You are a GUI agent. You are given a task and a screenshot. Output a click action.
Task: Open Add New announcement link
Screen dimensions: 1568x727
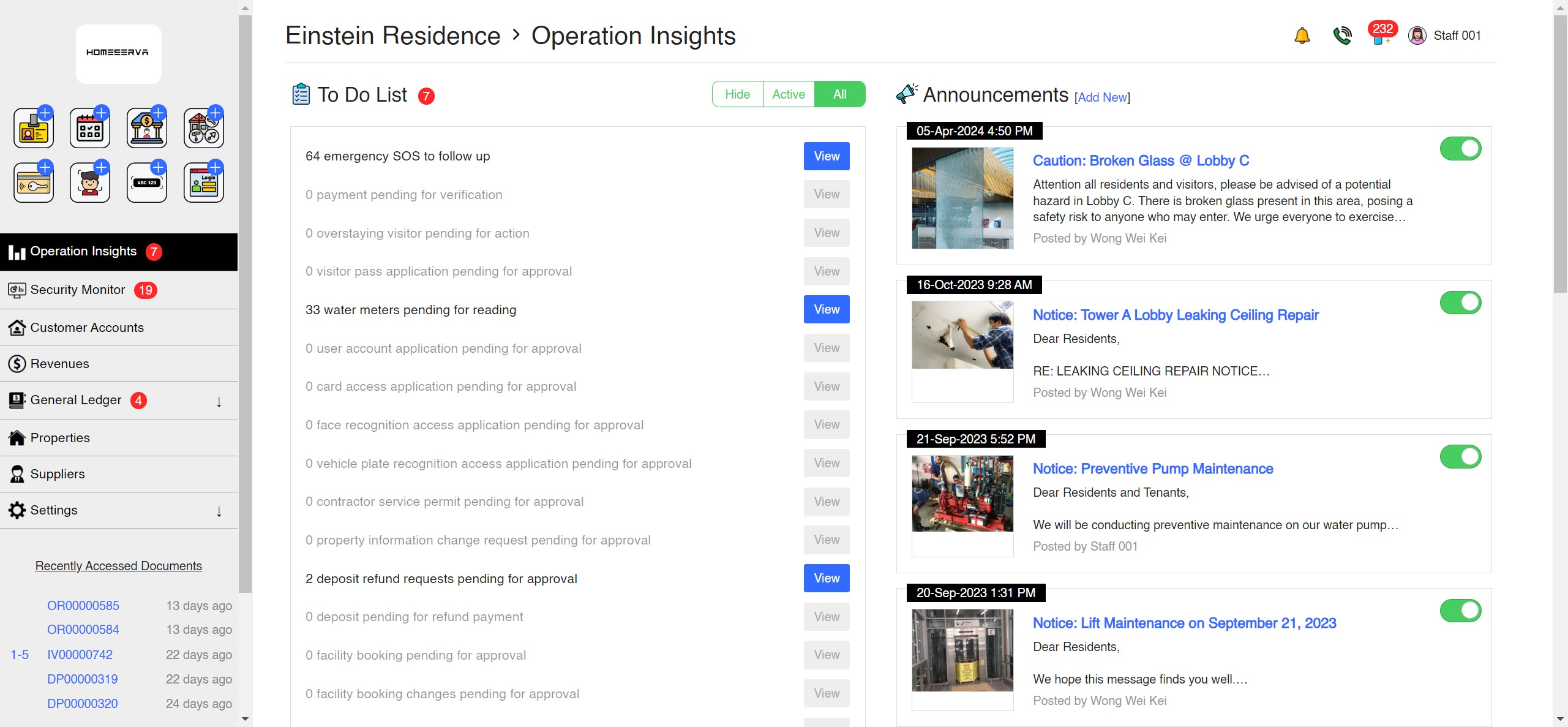click(1101, 97)
